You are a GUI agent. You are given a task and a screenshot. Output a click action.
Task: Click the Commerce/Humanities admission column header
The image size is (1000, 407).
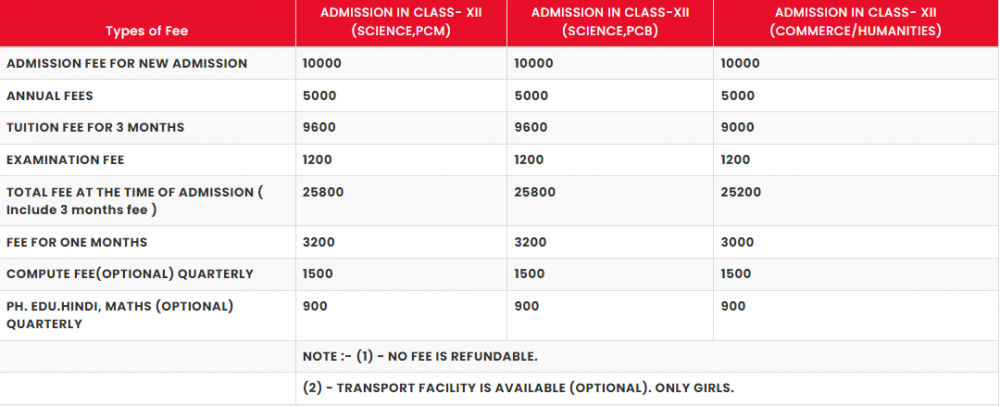tap(856, 21)
